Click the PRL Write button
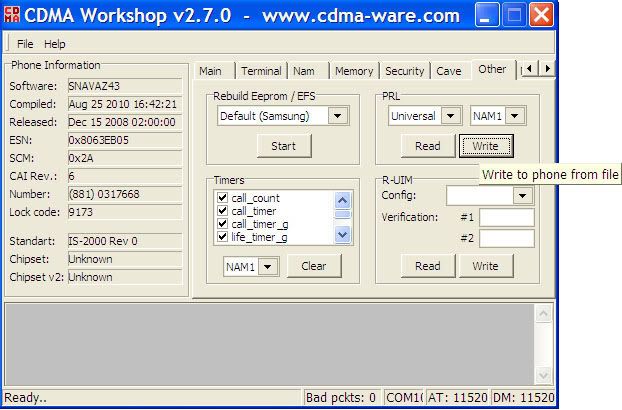 [x=486, y=146]
